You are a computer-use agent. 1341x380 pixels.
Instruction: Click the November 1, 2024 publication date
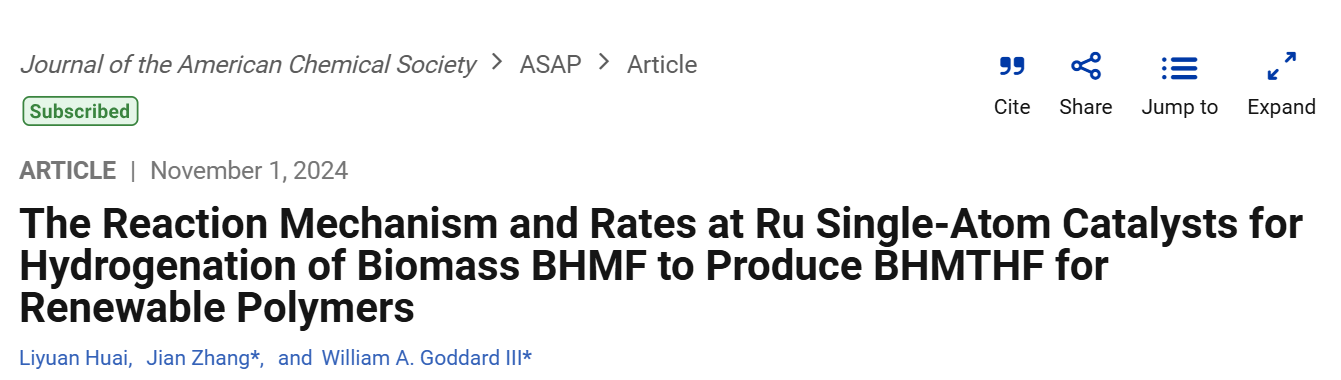click(x=249, y=171)
